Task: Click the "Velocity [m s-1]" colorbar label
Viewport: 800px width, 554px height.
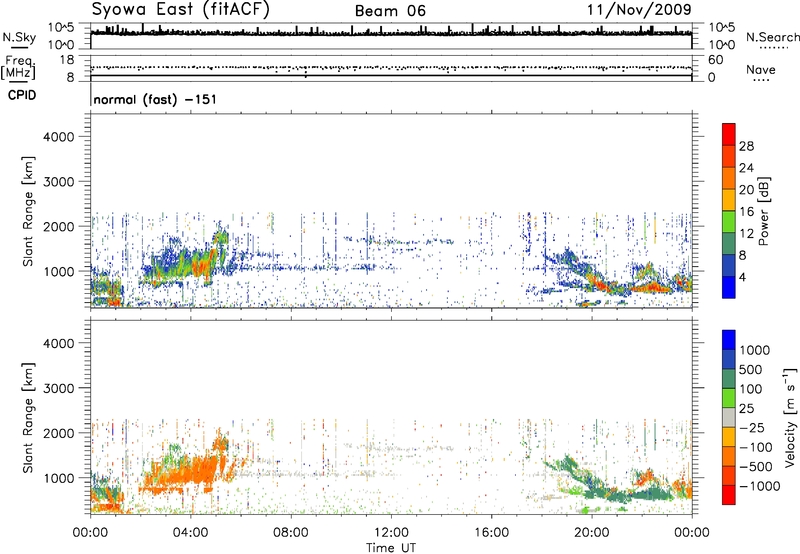Action: coord(790,418)
